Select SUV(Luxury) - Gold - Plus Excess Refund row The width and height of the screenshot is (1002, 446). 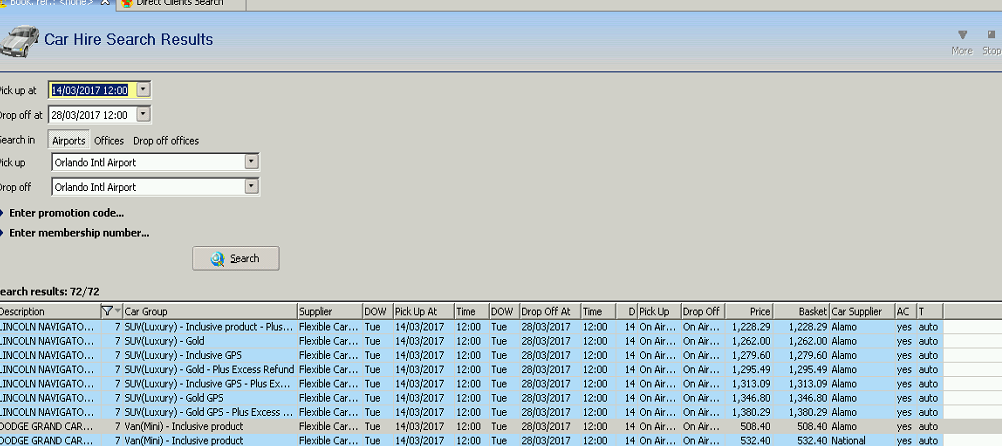click(472, 369)
